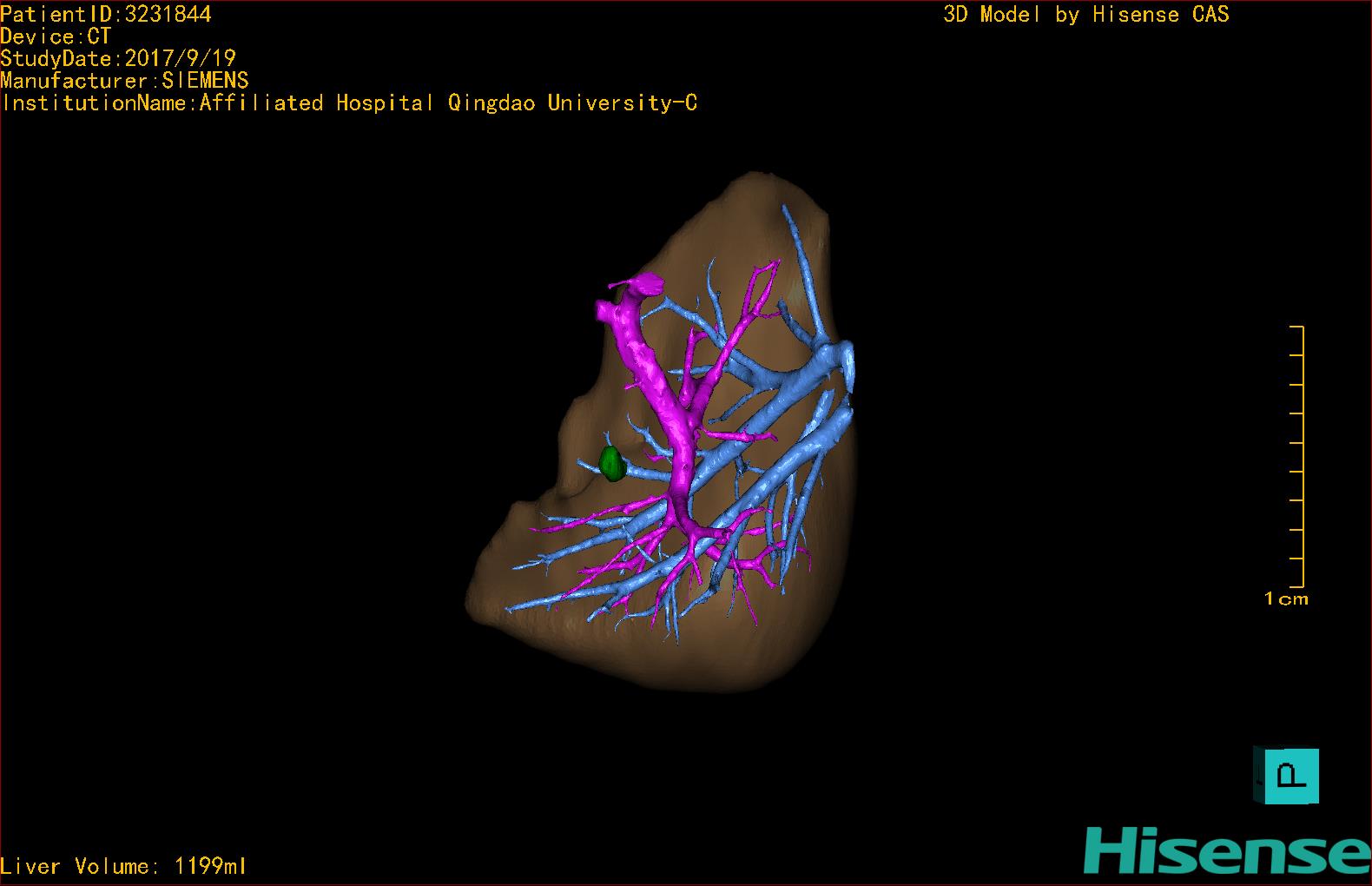
Task: Click the "1cm" scale label
Action: click(x=1286, y=598)
